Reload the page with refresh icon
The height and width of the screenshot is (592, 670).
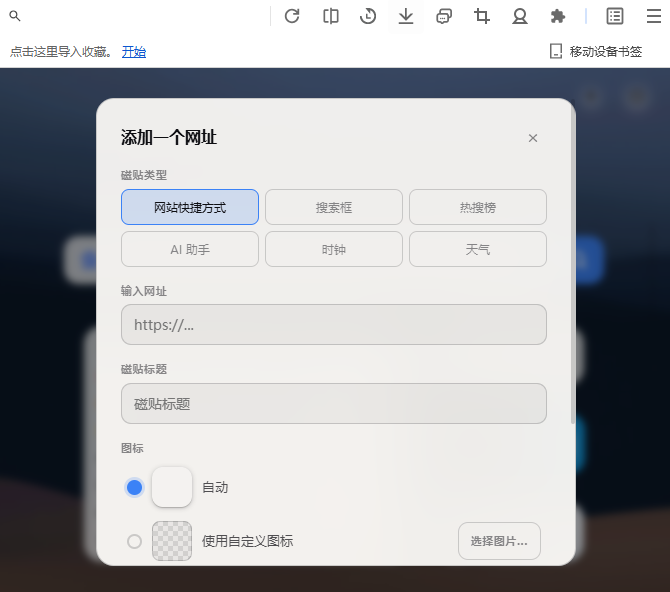(292, 16)
